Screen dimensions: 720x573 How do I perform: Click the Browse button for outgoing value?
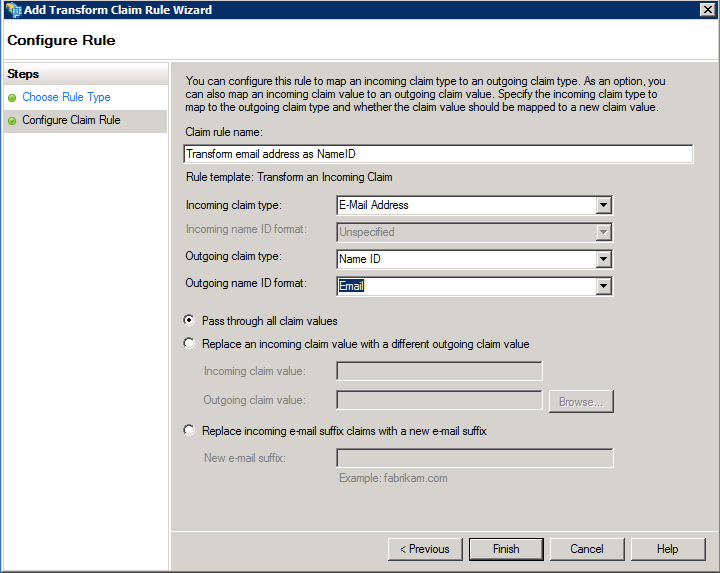tap(580, 402)
